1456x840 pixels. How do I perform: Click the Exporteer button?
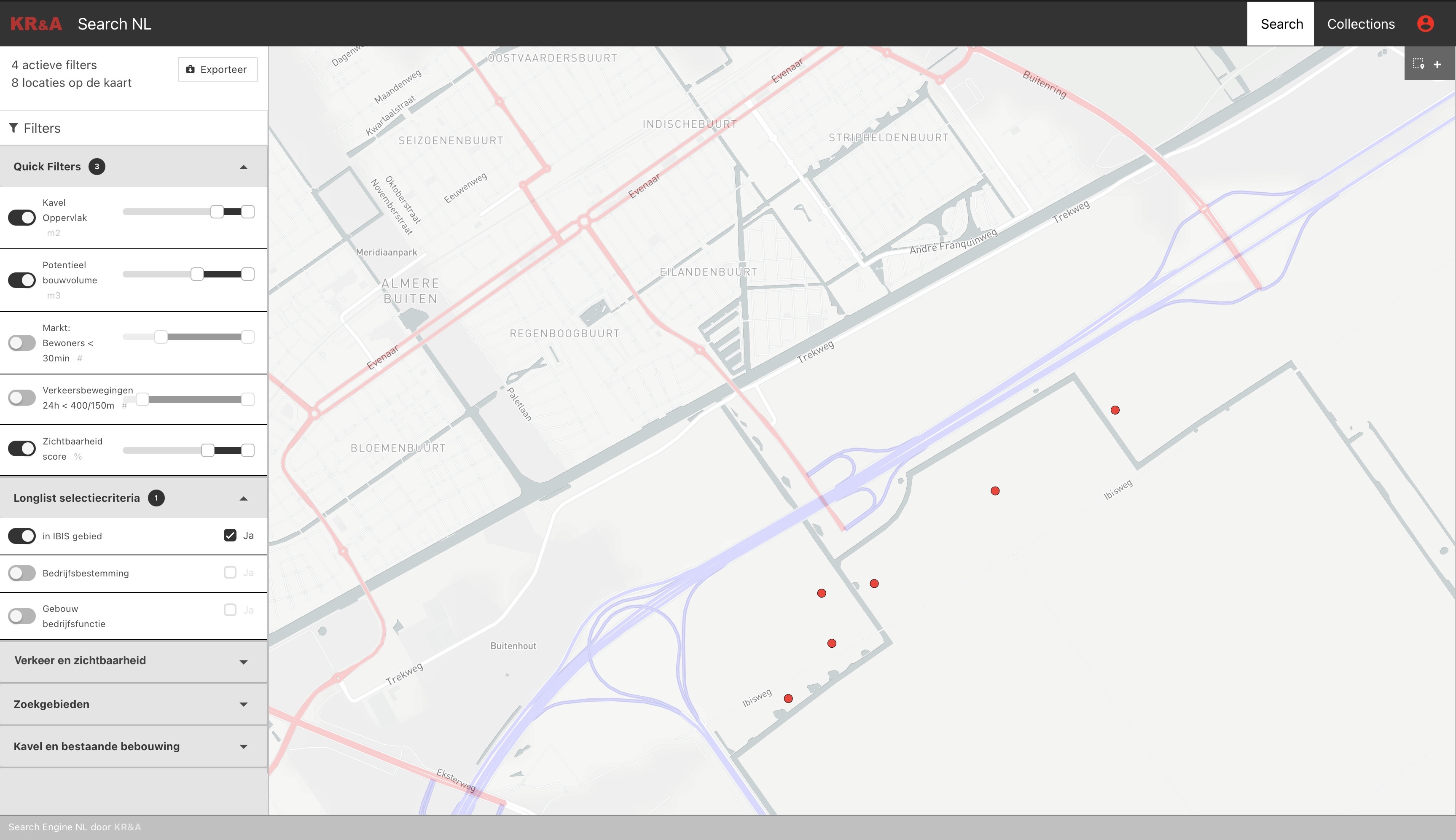click(x=218, y=69)
